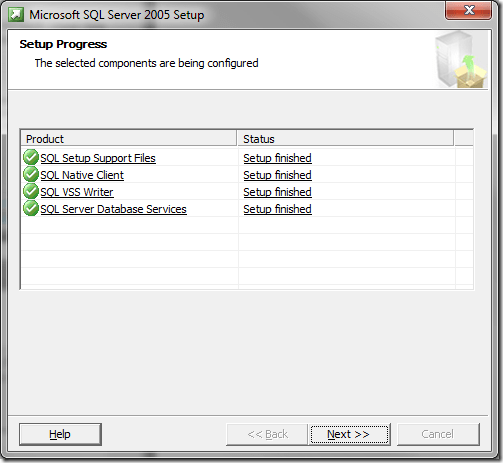Image resolution: width=503 pixels, height=463 pixels.
Task: View Setup finished status for SQL Setup Support Files
Action: (277, 158)
